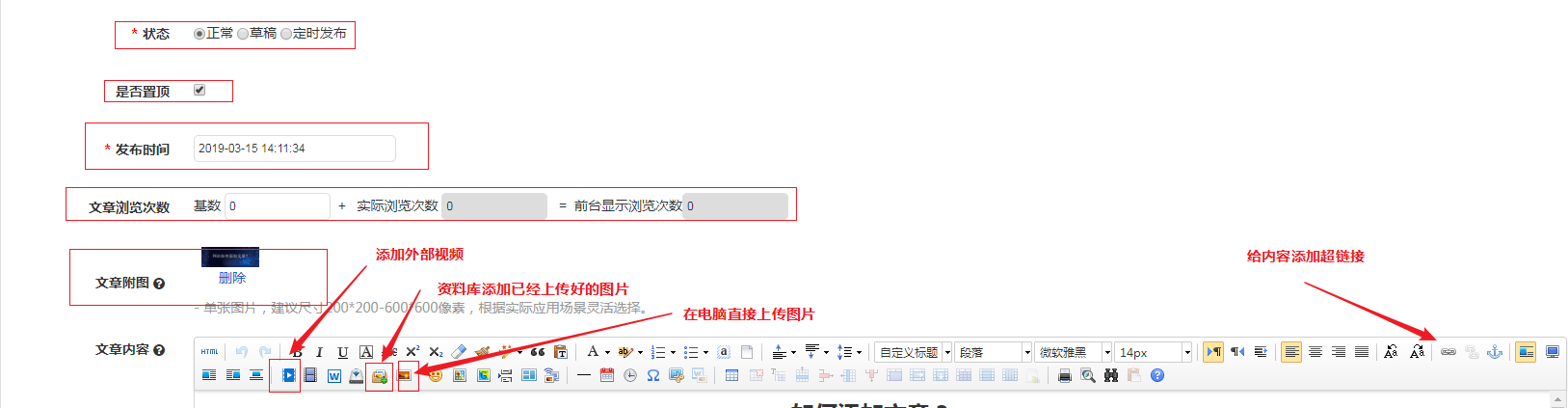Click the 文章附图 thumbnail image
Image resolution: width=1568 pixels, height=408 pixels.
[230, 258]
